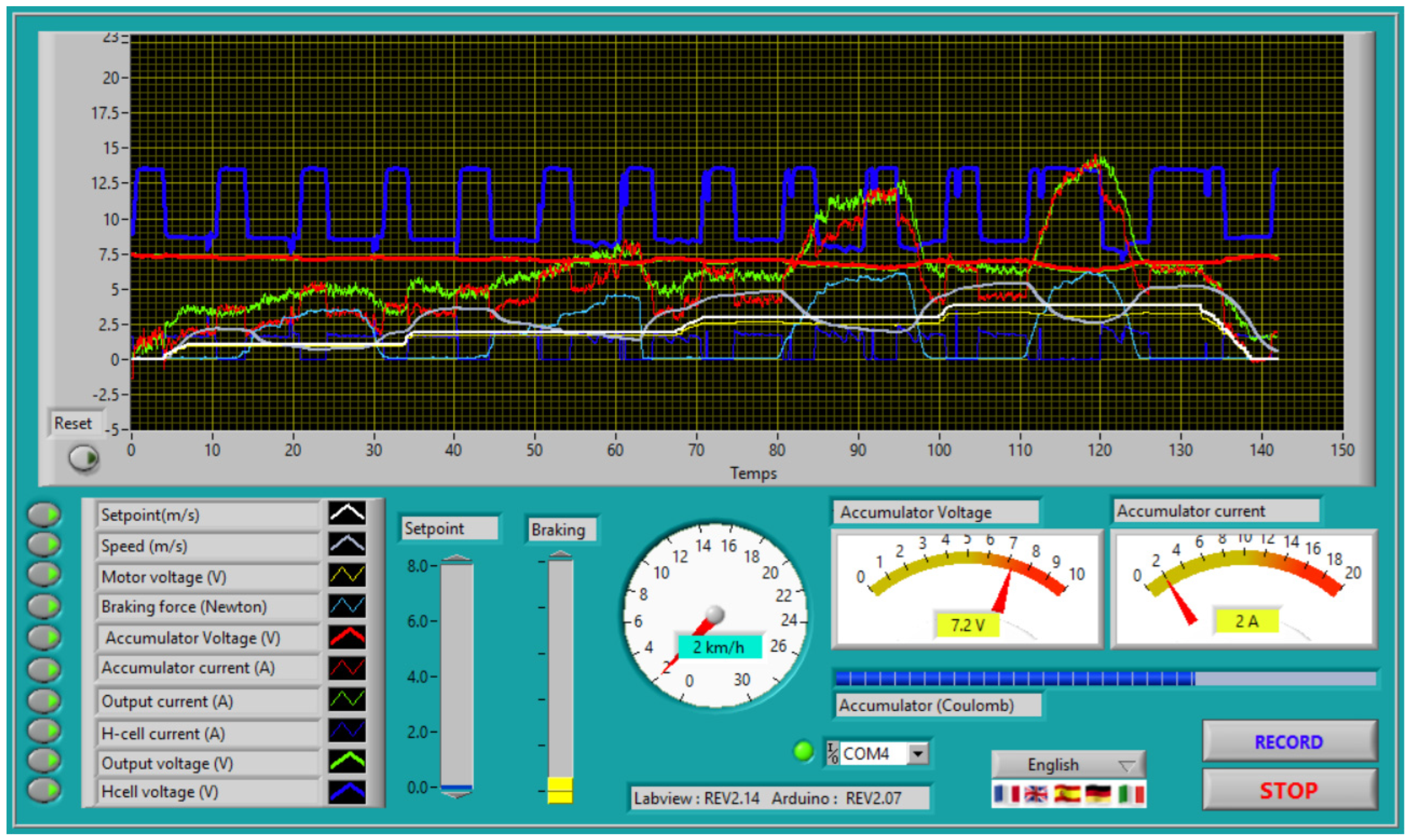Click the Accumulator Voltage red plot swatch

pos(347,637)
